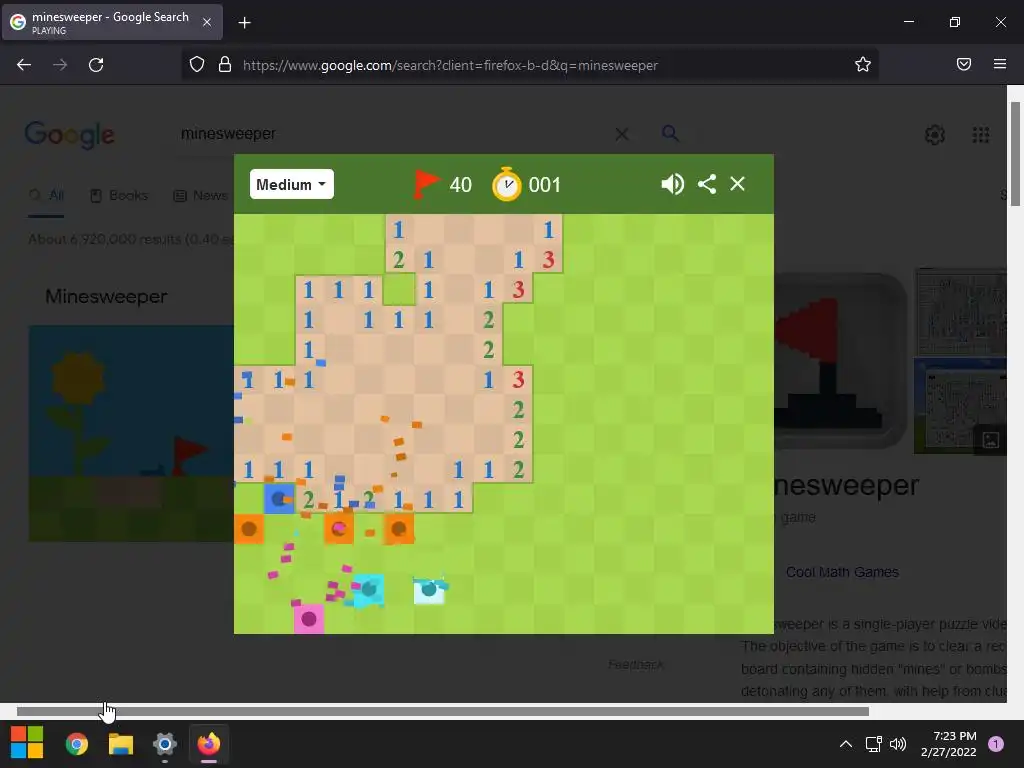The image size is (1024, 768).
Task: Open the taskbar volume control
Action: click(898, 744)
